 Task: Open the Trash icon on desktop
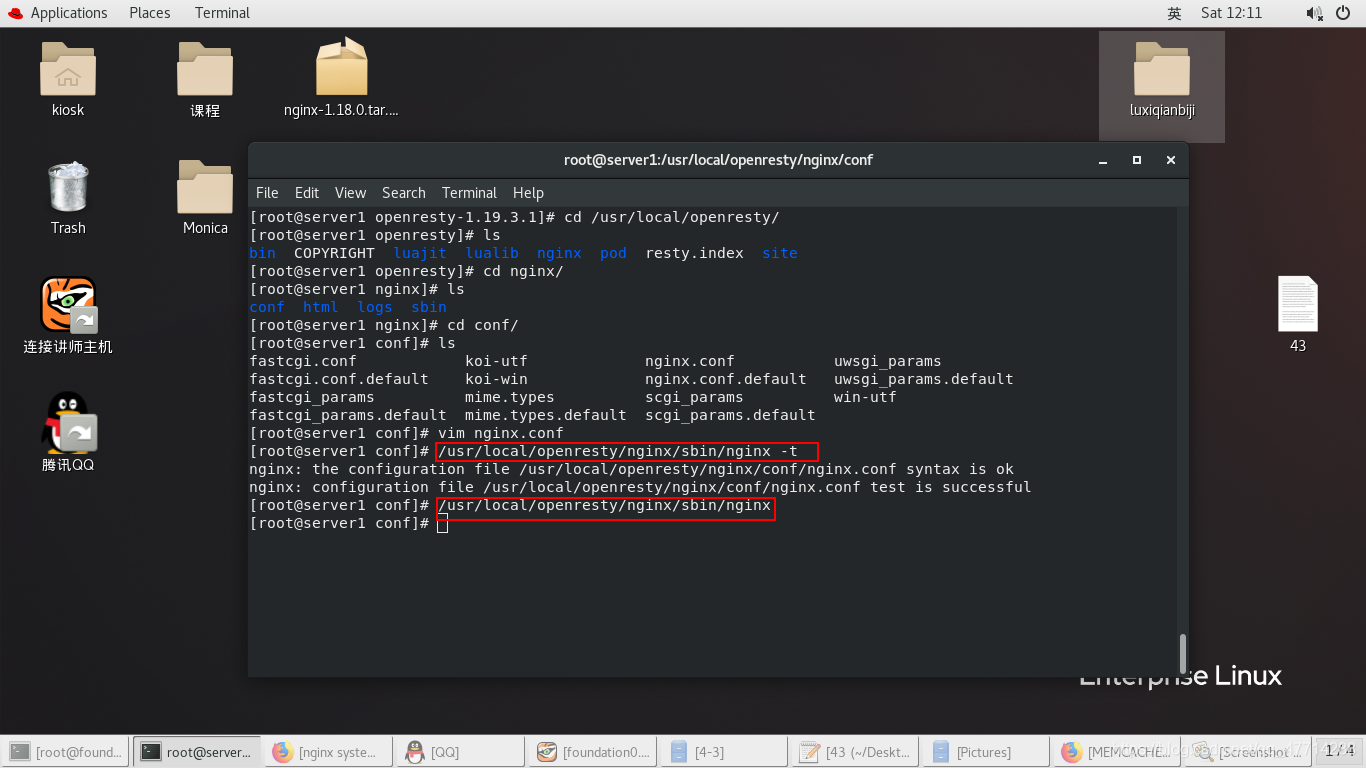tap(68, 186)
